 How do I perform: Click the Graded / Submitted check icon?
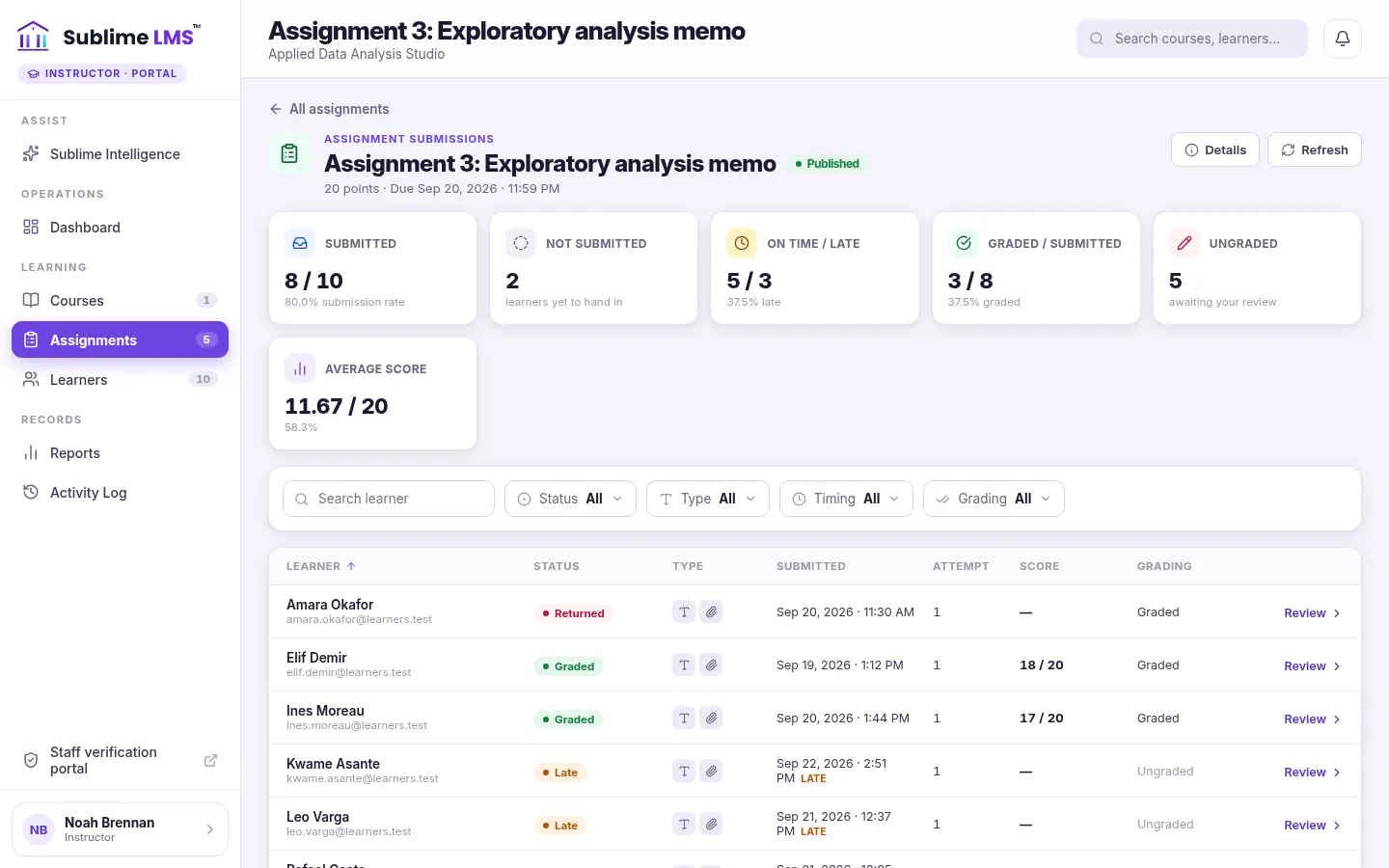coord(964,243)
